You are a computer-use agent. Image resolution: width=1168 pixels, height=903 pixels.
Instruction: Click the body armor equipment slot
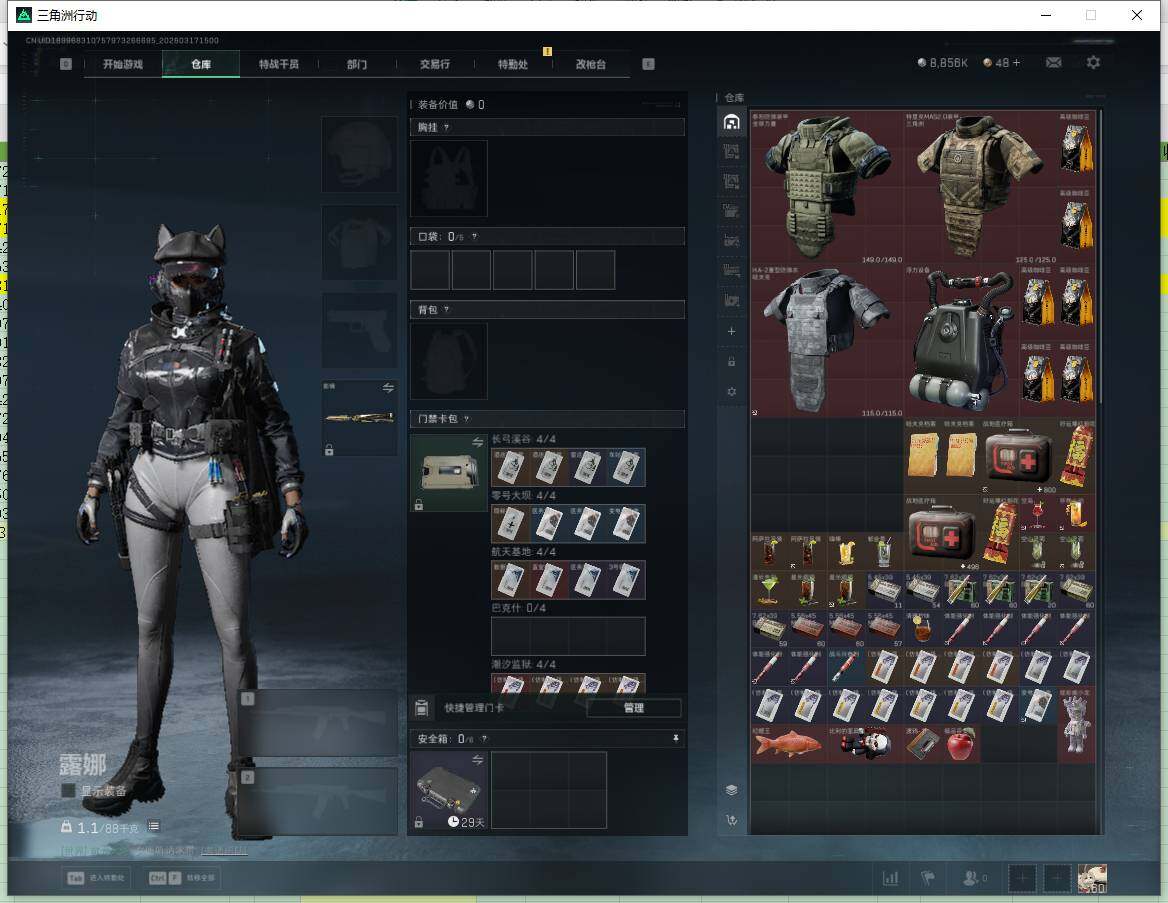[359, 242]
